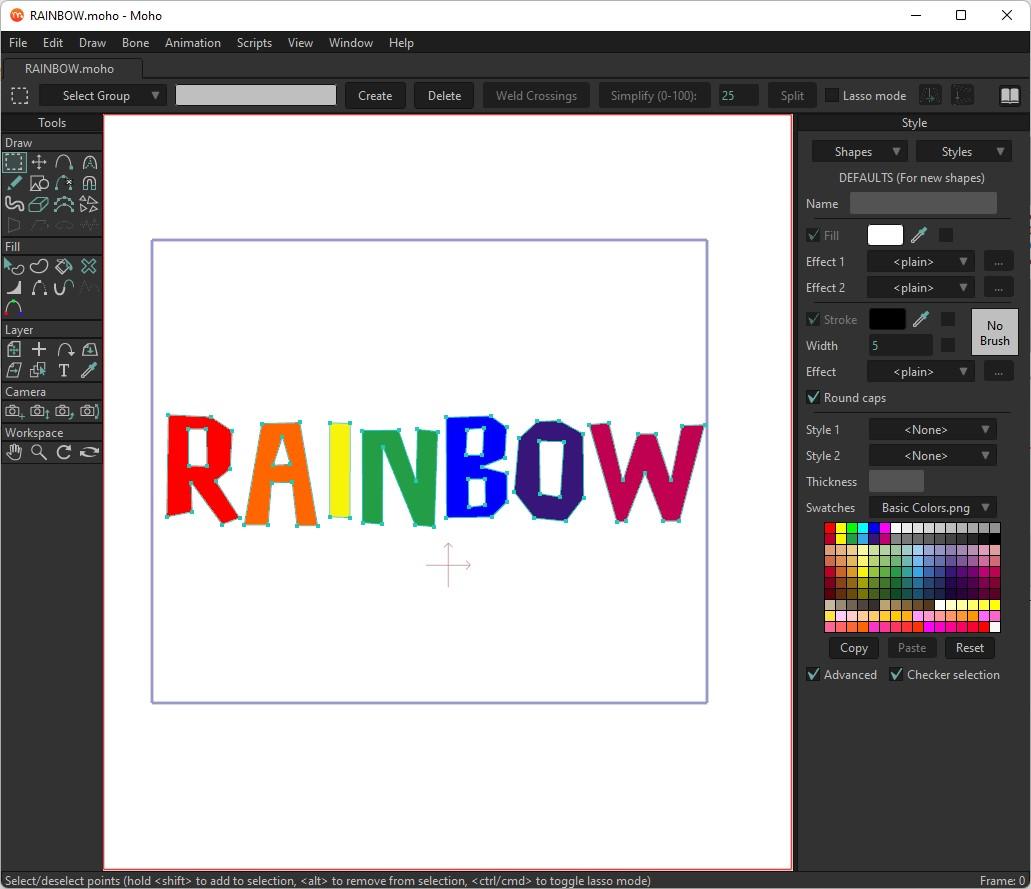This screenshot has width=1031, height=889.
Task: Choose the Draw Shape tool
Action: click(x=39, y=183)
